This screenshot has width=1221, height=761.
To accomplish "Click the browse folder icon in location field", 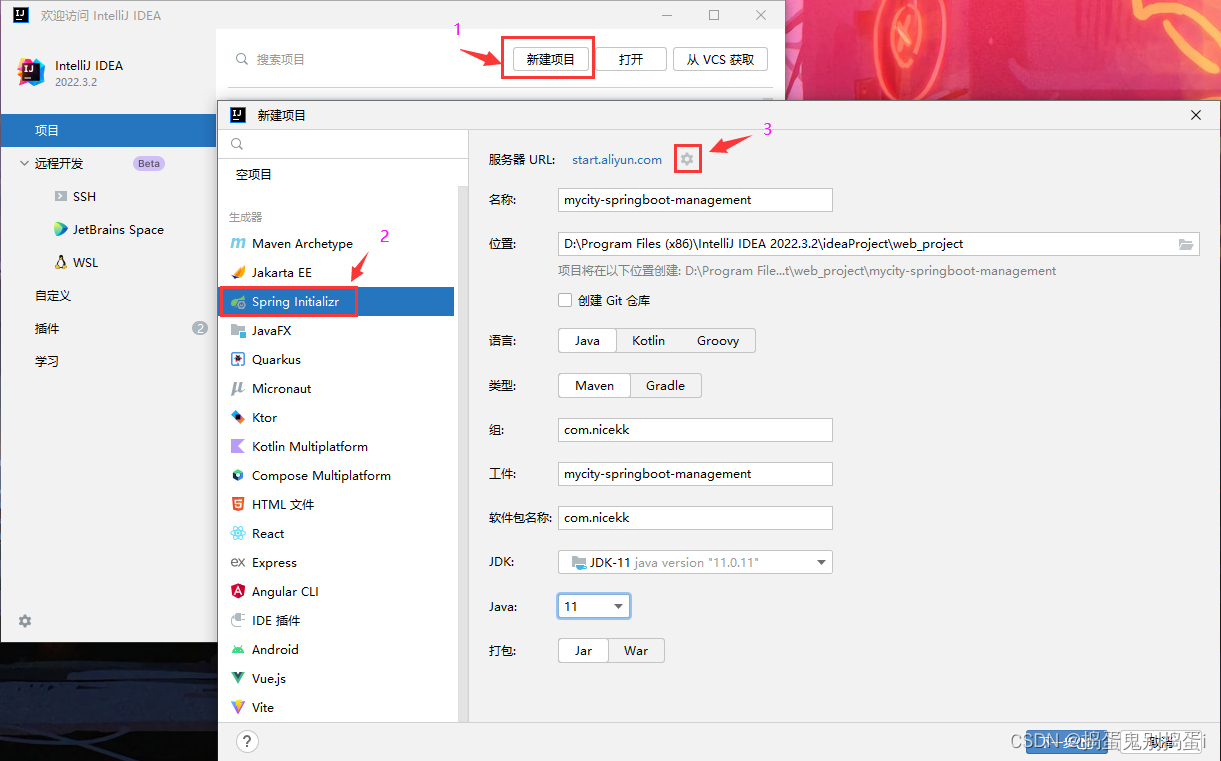I will pyautogui.click(x=1186, y=244).
